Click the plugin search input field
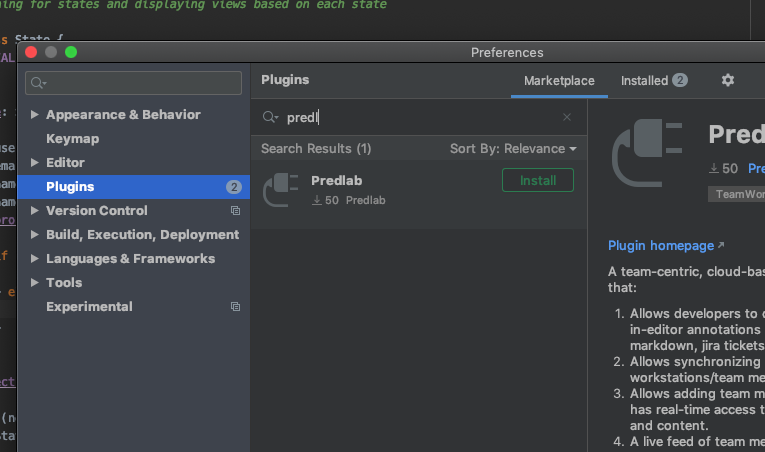This screenshot has height=452, width=765. pyautogui.click(x=420, y=117)
